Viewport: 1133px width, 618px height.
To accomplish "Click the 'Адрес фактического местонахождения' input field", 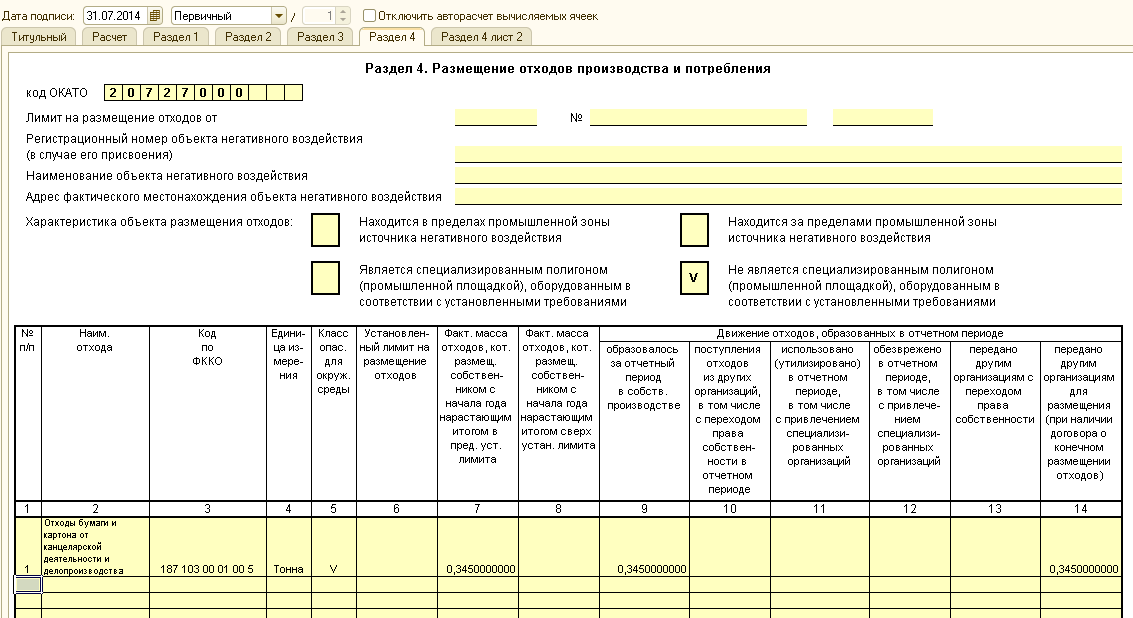I will (787, 196).
